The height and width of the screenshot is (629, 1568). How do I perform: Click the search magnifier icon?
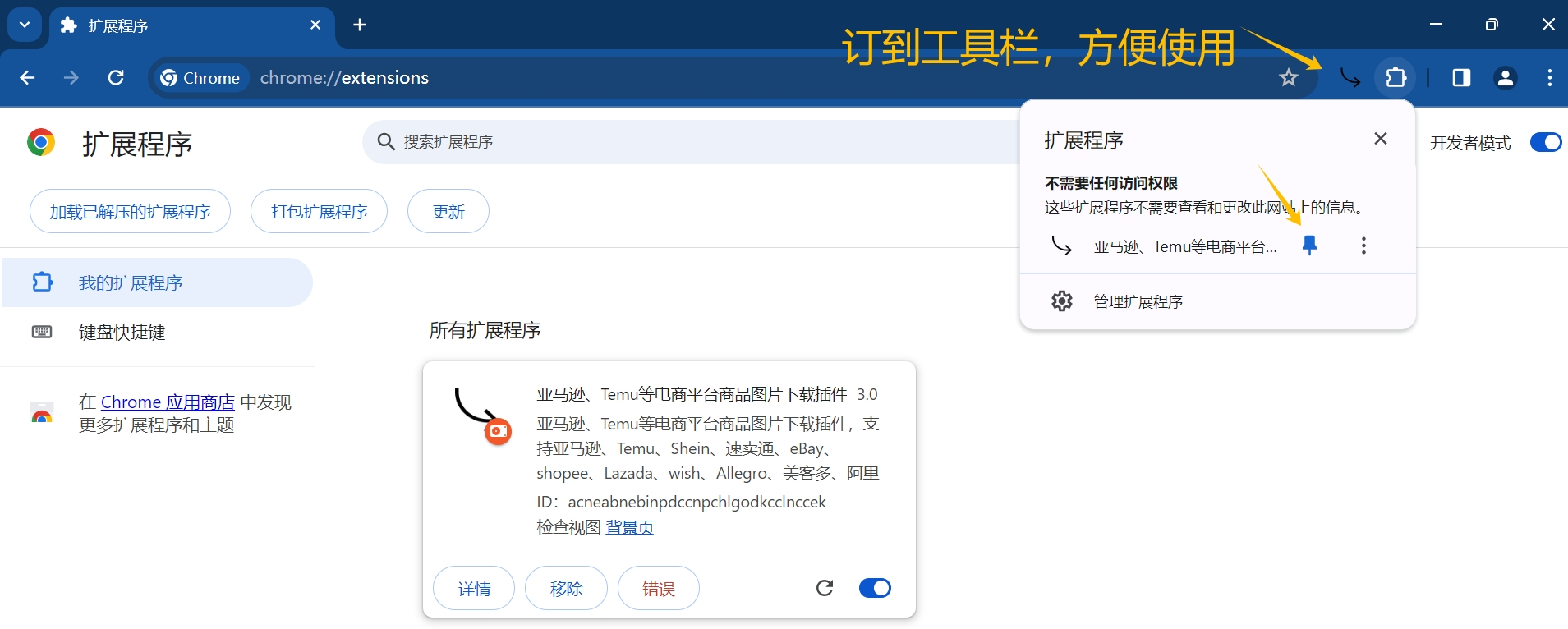(x=386, y=142)
